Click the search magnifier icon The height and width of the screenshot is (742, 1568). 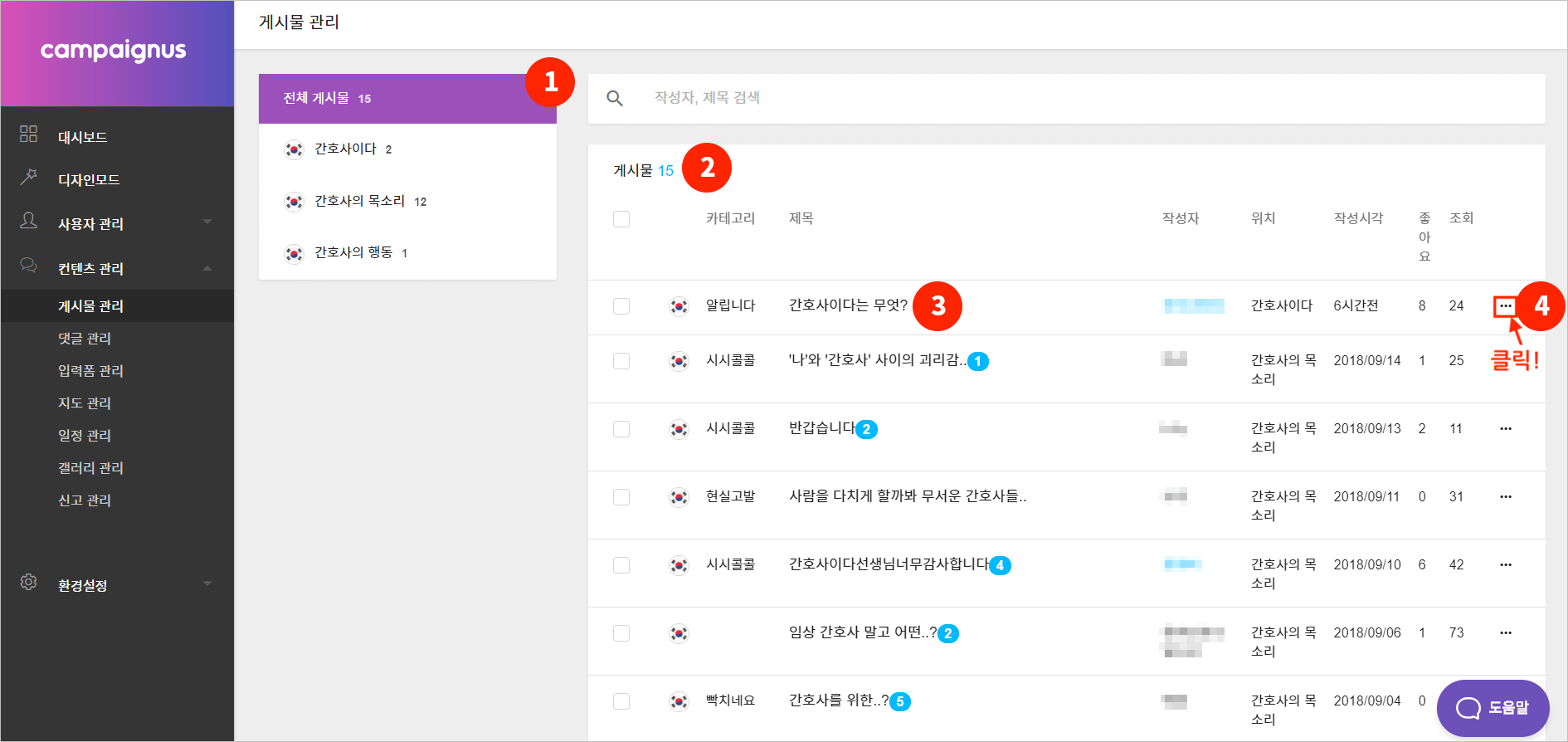[x=615, y=99]
